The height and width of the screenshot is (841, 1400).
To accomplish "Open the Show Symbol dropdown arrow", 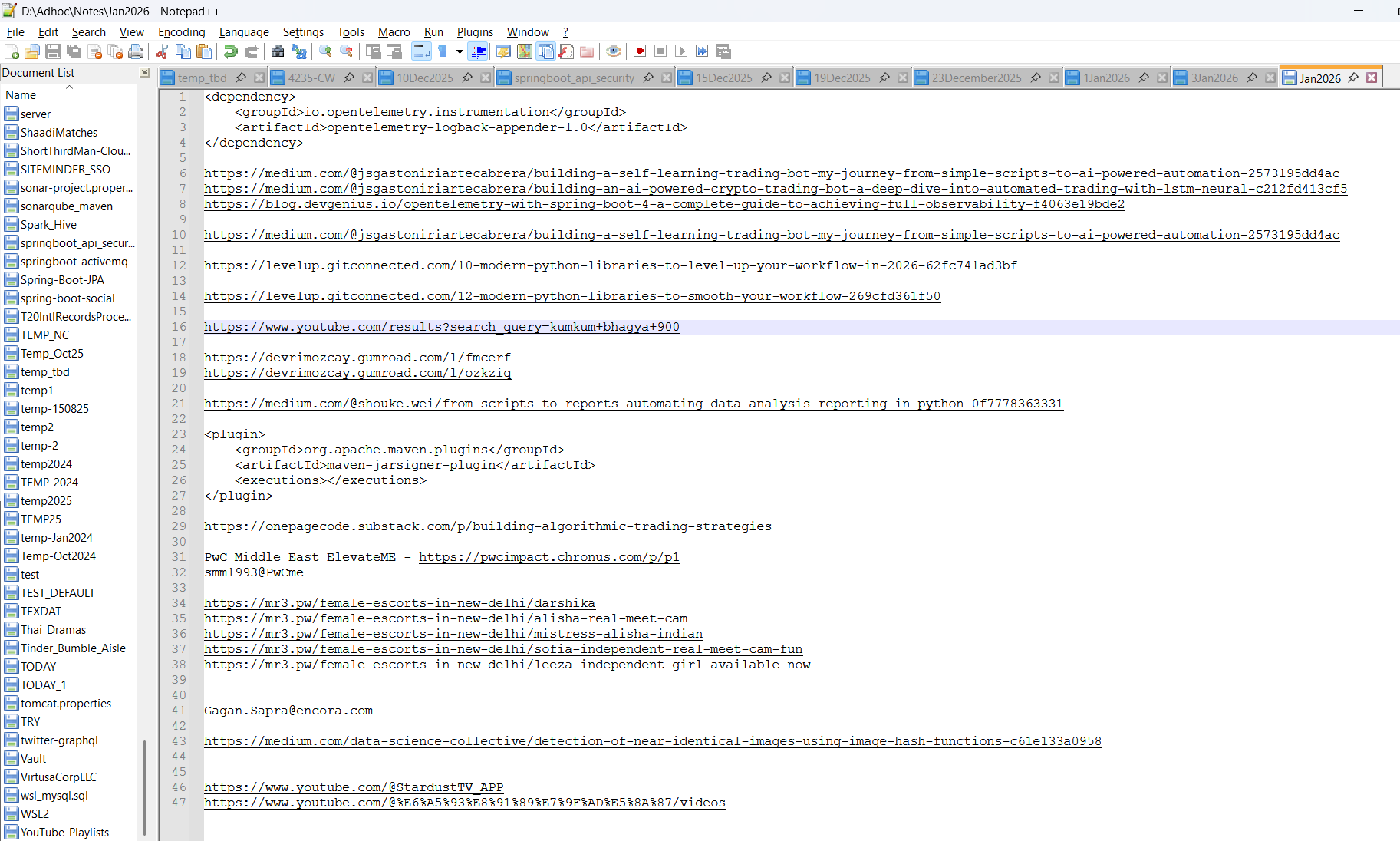I will click(460, 51).
